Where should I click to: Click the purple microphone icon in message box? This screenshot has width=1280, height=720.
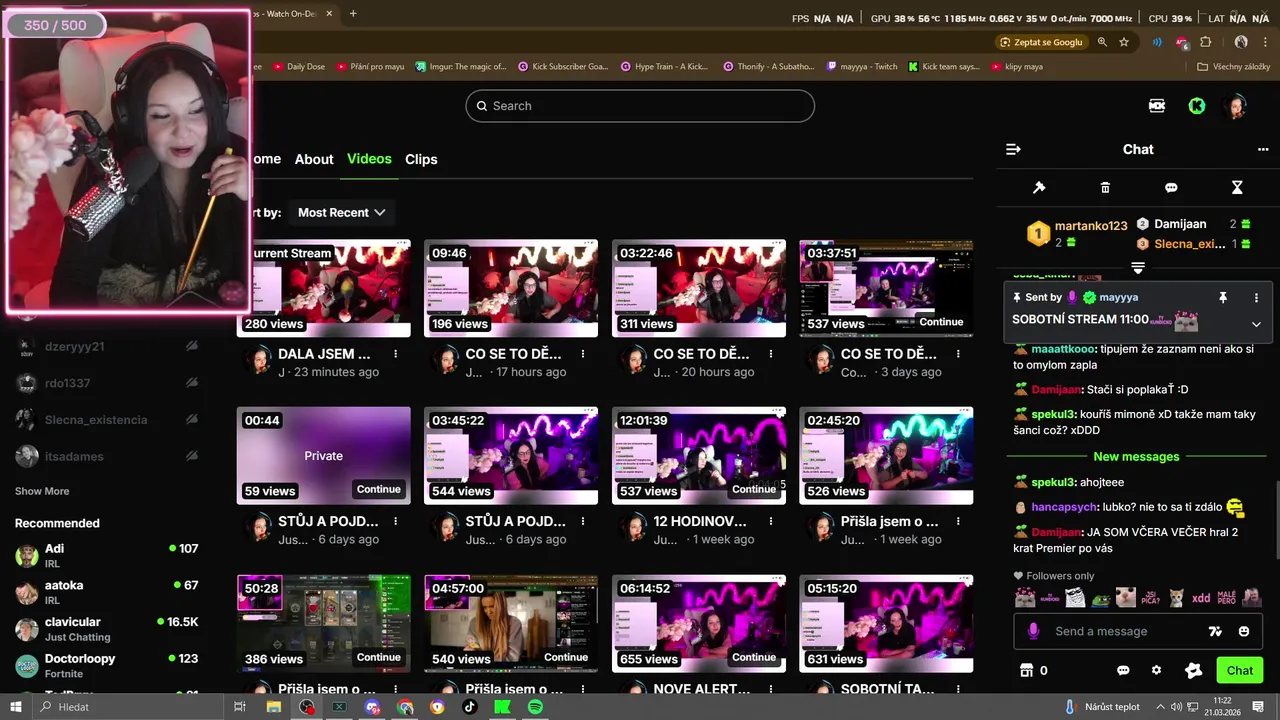tap(1034, 631)
